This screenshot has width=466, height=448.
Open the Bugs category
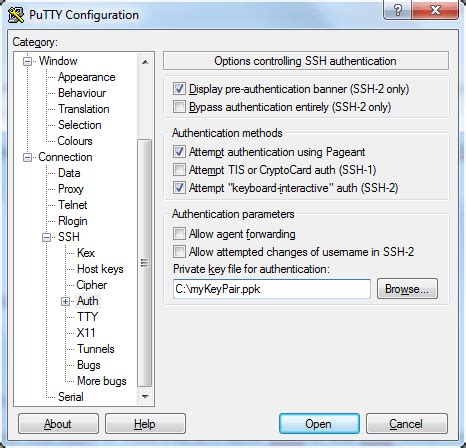(89, 365)
